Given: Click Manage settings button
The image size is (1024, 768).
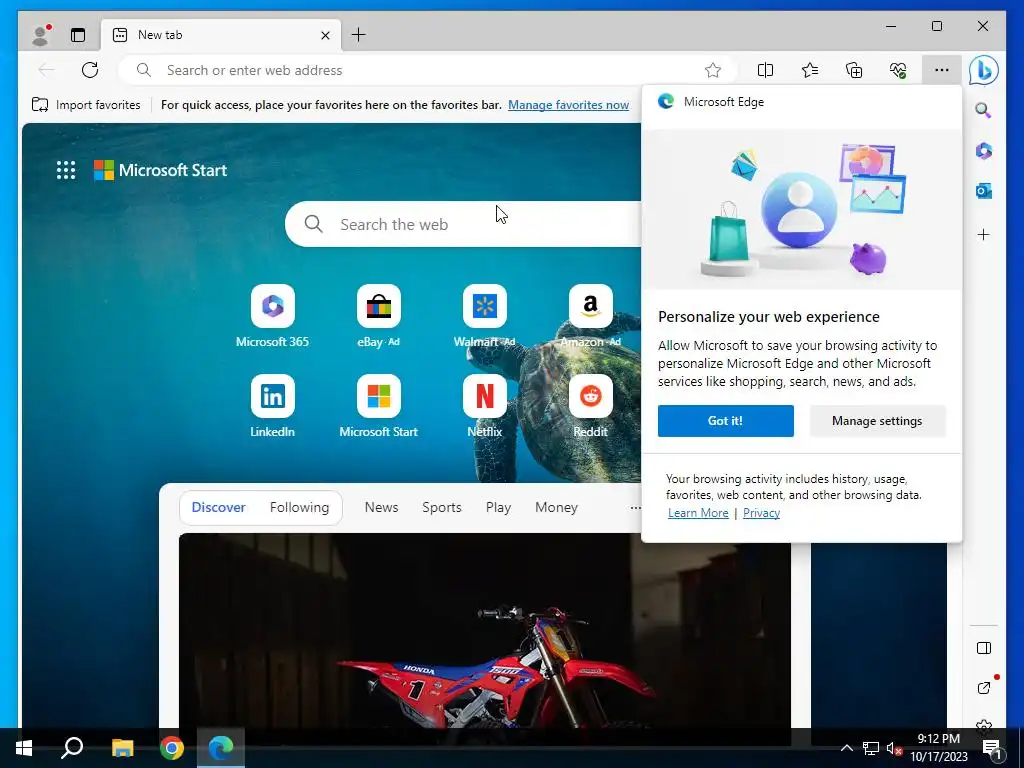Looking at the screenshot, I should tap(877, 421).
